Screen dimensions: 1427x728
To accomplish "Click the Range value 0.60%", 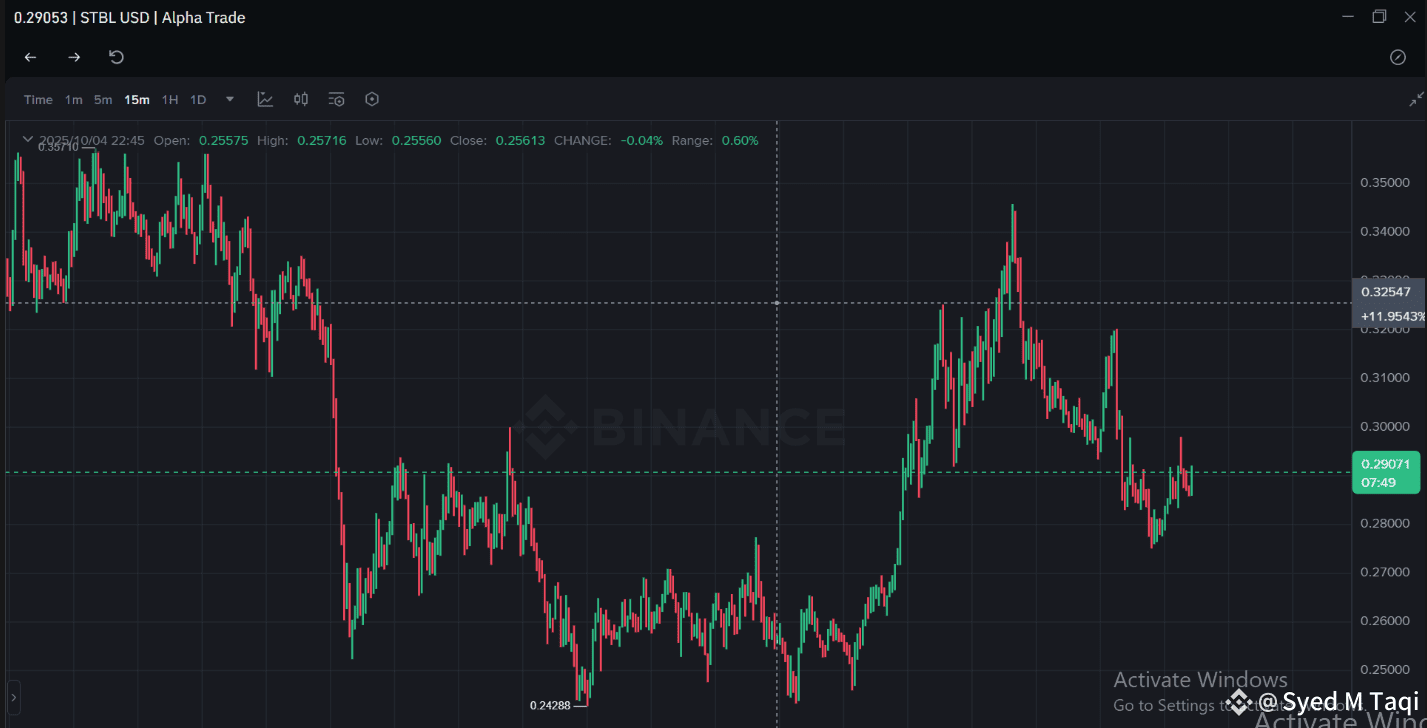I will pyautogui.click(x=738, y=140).
